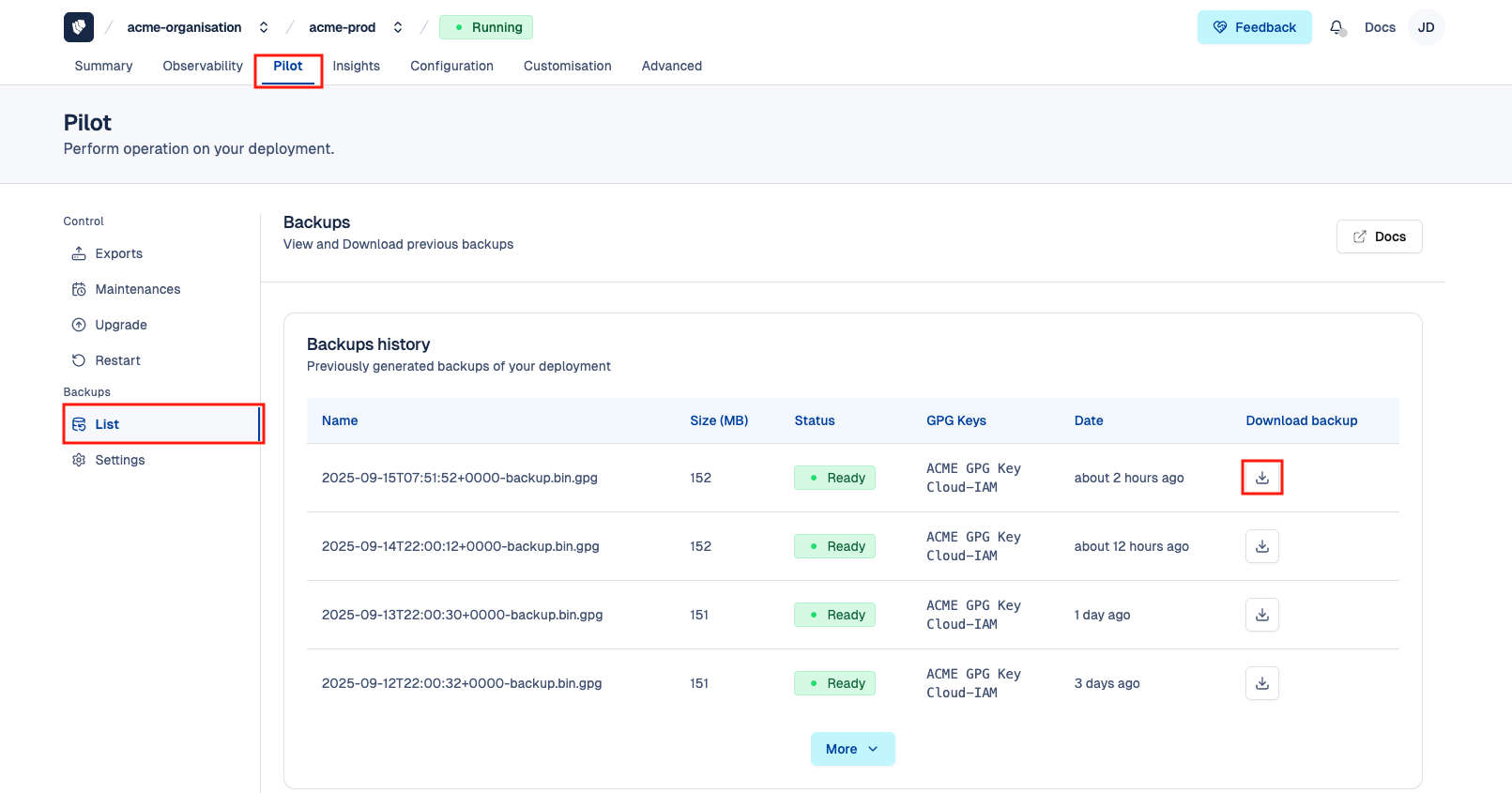Open the Configuration tab
Screen dimensions: 1512x793
pyautogui.click(x=451, y=66)
